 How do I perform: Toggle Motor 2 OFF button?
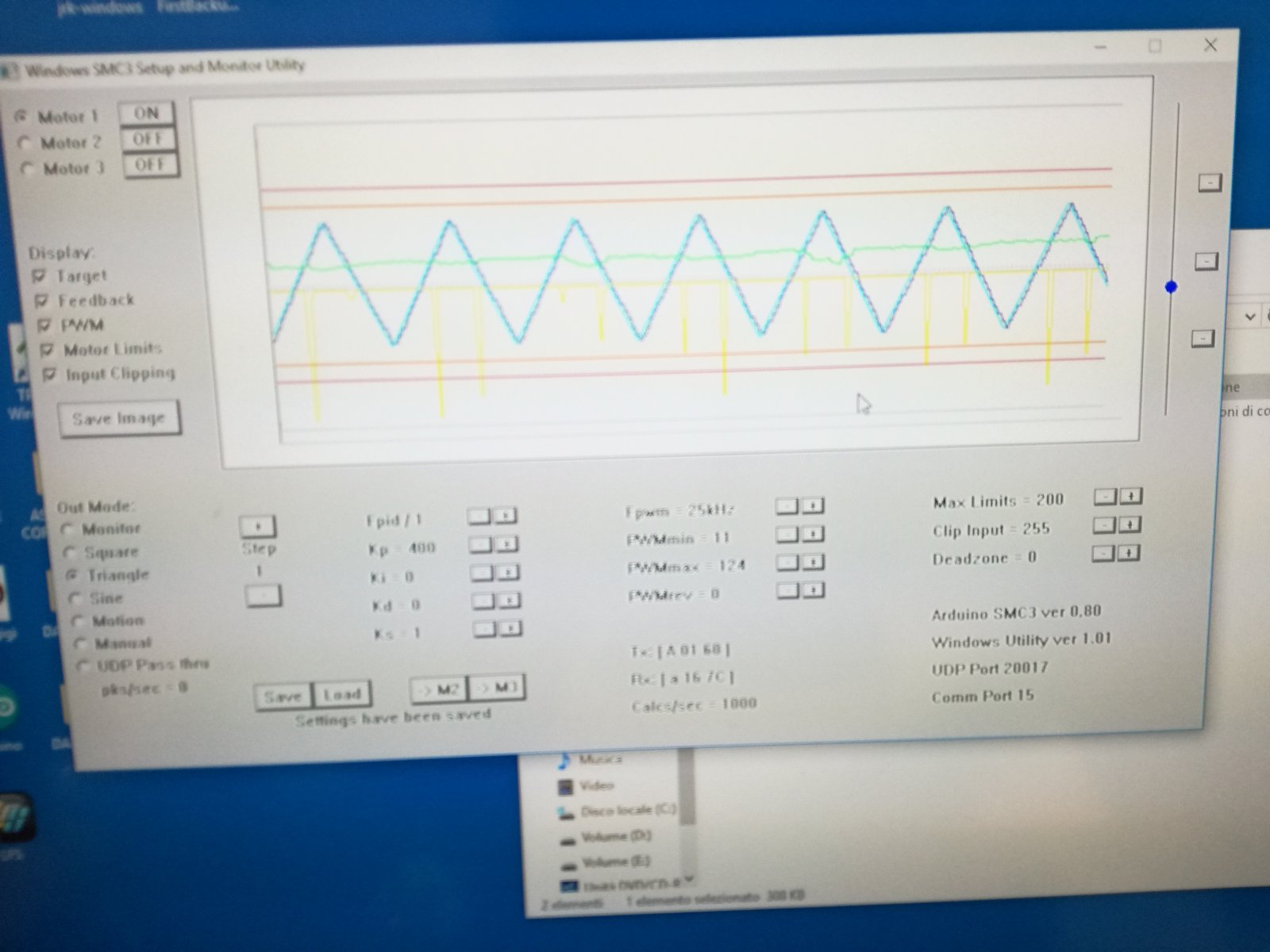[x=148, y=140]
